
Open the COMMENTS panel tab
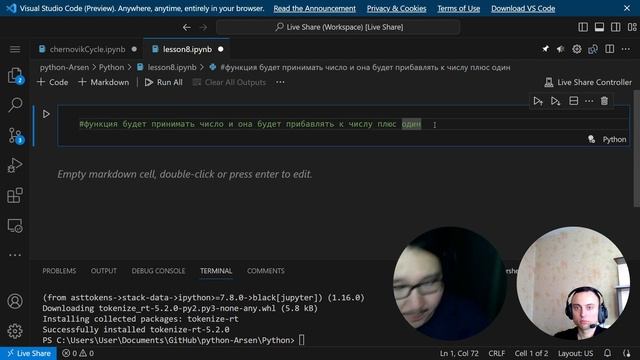pos(266,271)
